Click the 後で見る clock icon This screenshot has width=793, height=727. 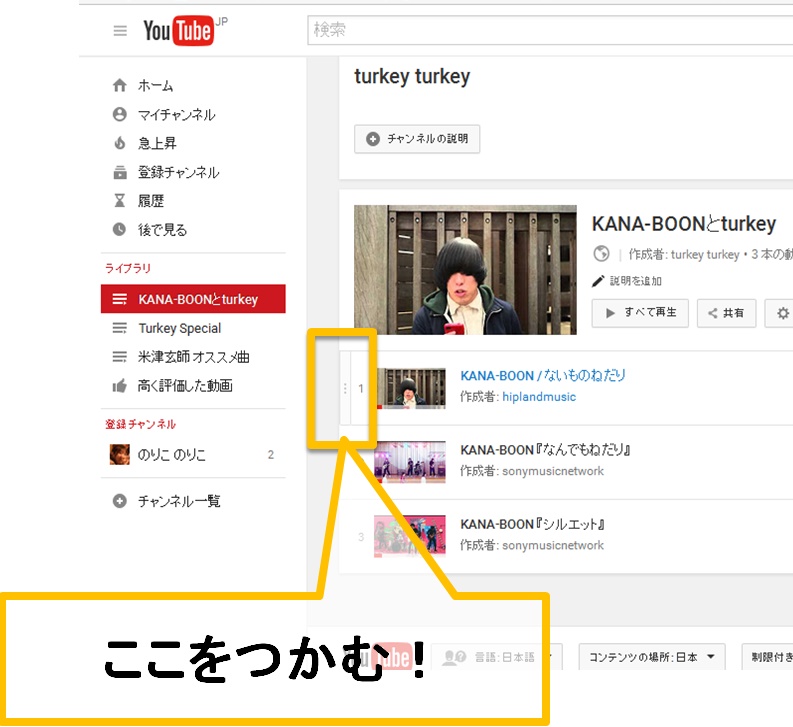pyautogui.click(x=119, y=229)
